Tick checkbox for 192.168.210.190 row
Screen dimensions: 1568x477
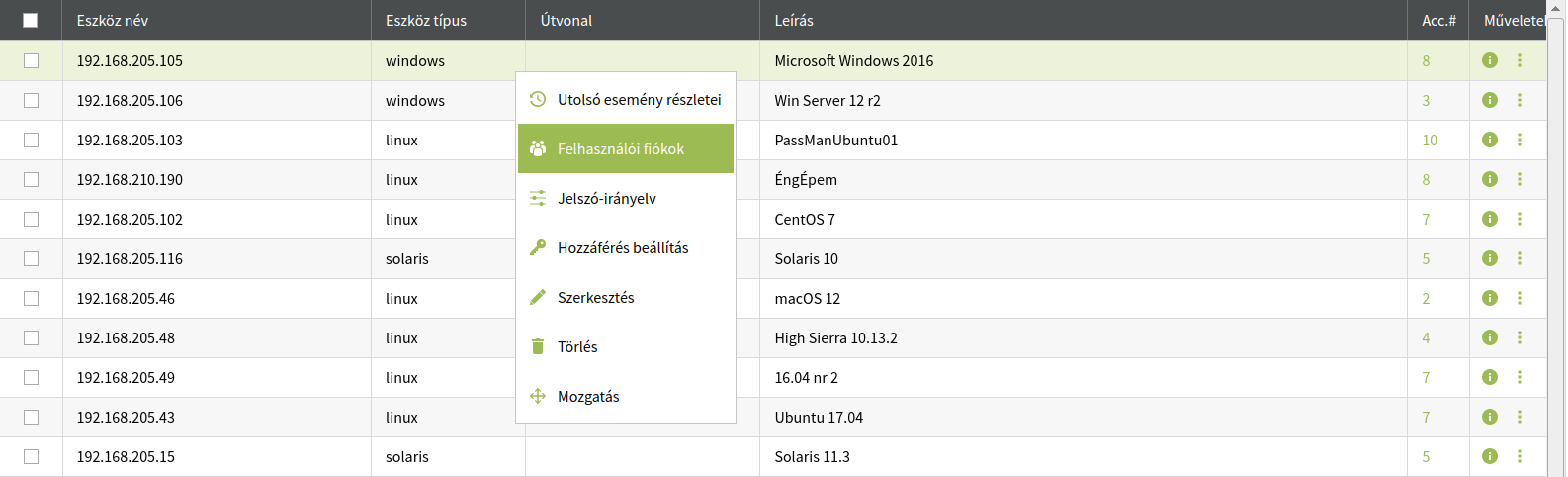coord(31,179)
